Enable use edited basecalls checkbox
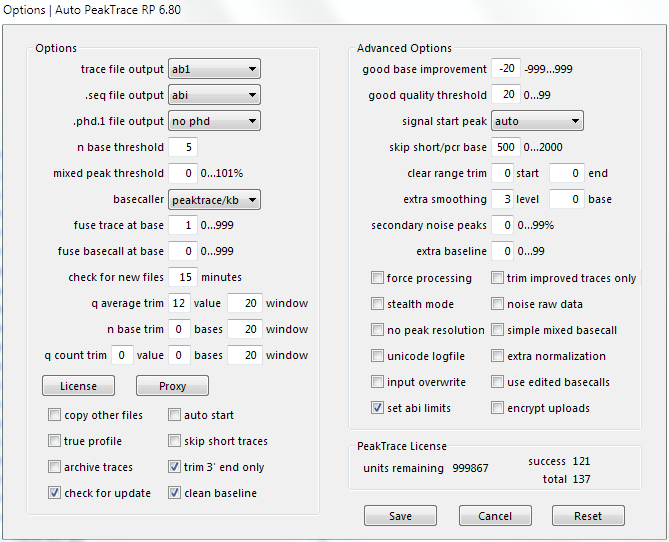The width and height of the screenshot is (669, 542). point(497,382)
